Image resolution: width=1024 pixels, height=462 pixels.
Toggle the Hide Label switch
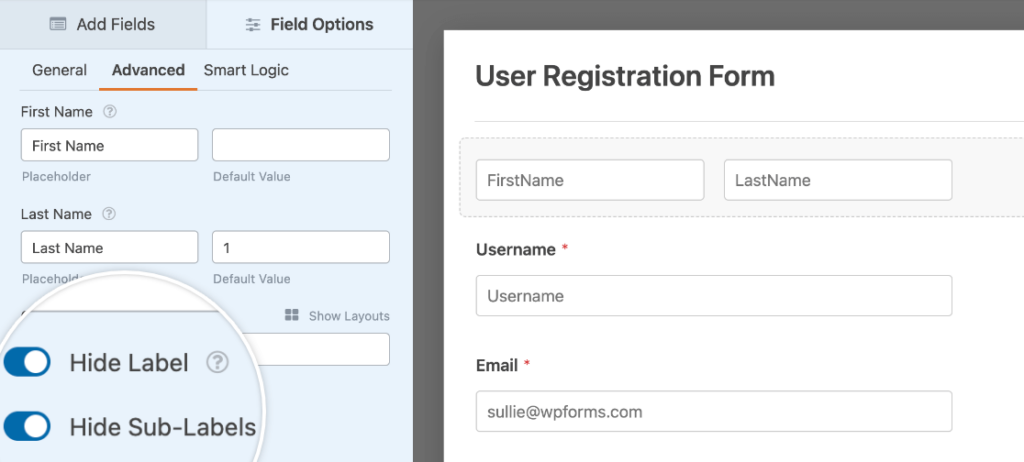tap(27, 362)
